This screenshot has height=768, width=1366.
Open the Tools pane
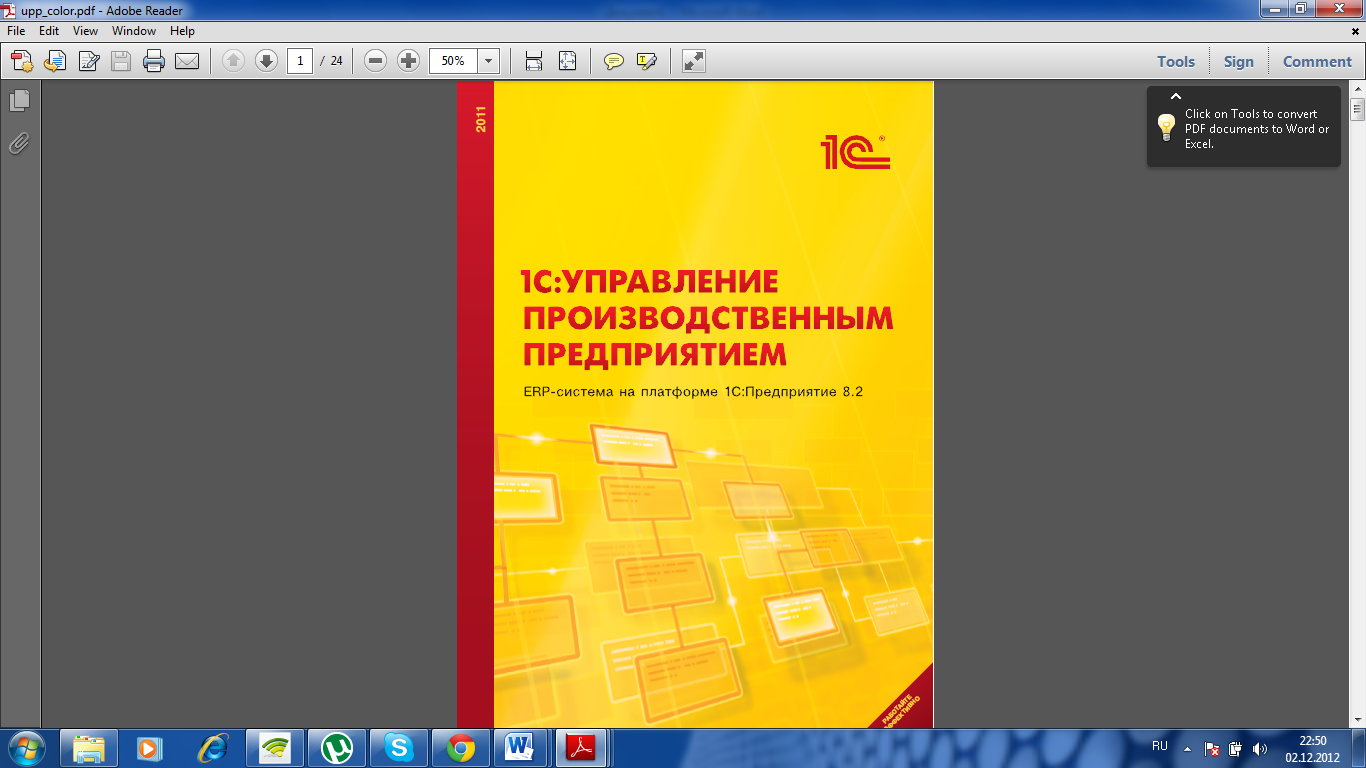pyautogui.click(x=1176, y=61)
